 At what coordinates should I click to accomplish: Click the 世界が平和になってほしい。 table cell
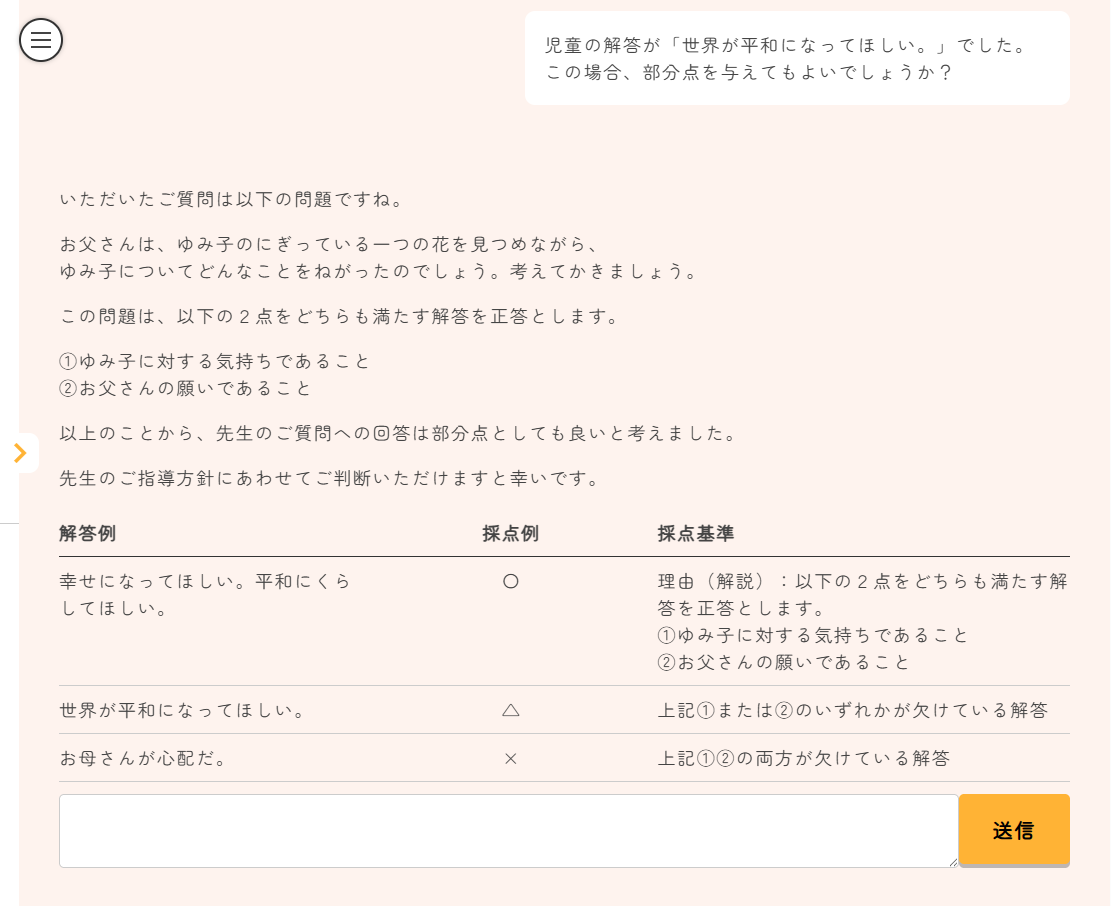coord(183,710)
